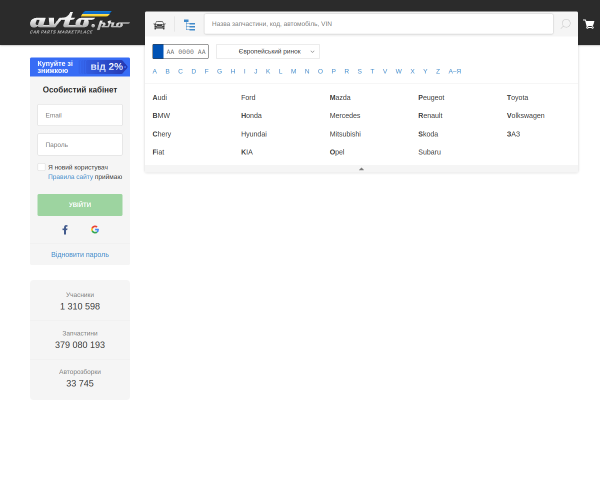Sign in with Google icon
The height and width of the screenshot is (480, 600).
click(95, 229)
